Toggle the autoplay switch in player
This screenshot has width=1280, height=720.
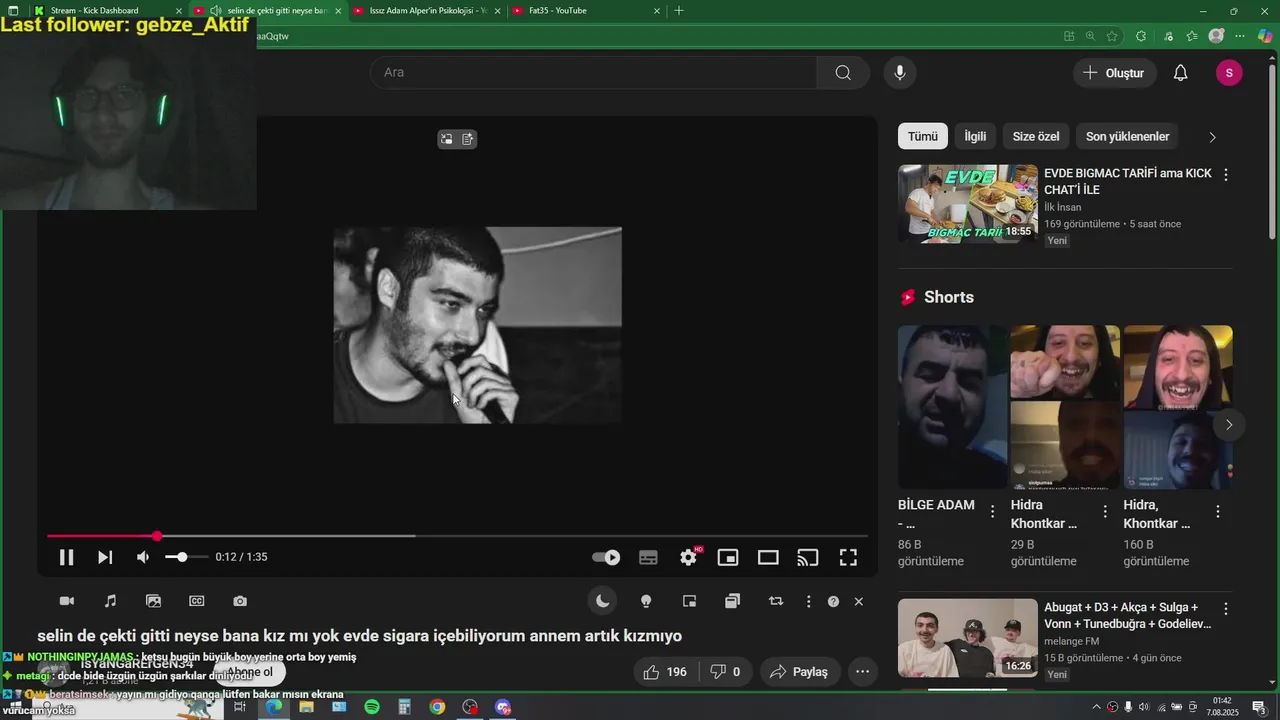606,558
